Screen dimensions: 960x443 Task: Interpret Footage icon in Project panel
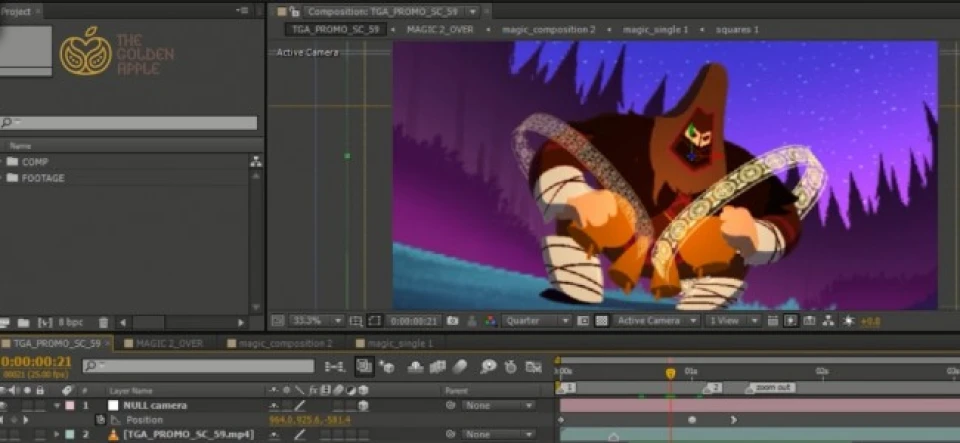(5, 322)
